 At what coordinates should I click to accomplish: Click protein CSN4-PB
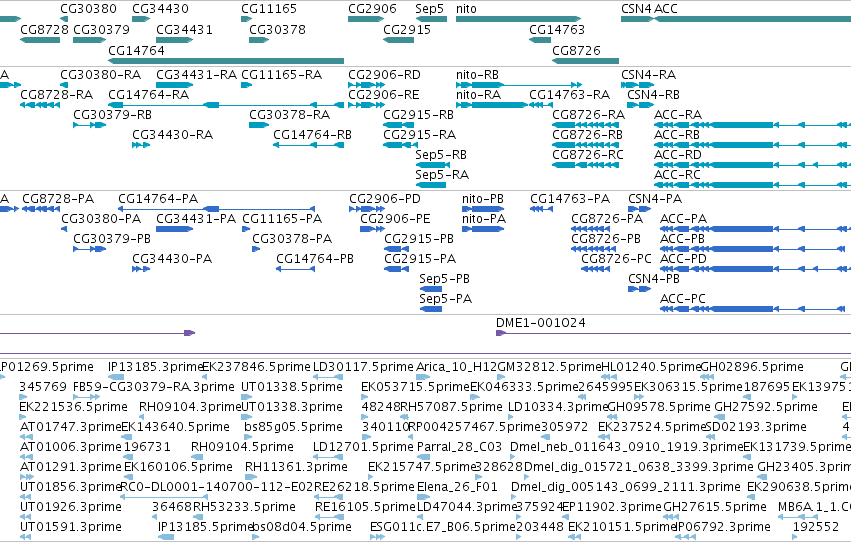pyautogui.click(x=639, y=289)
